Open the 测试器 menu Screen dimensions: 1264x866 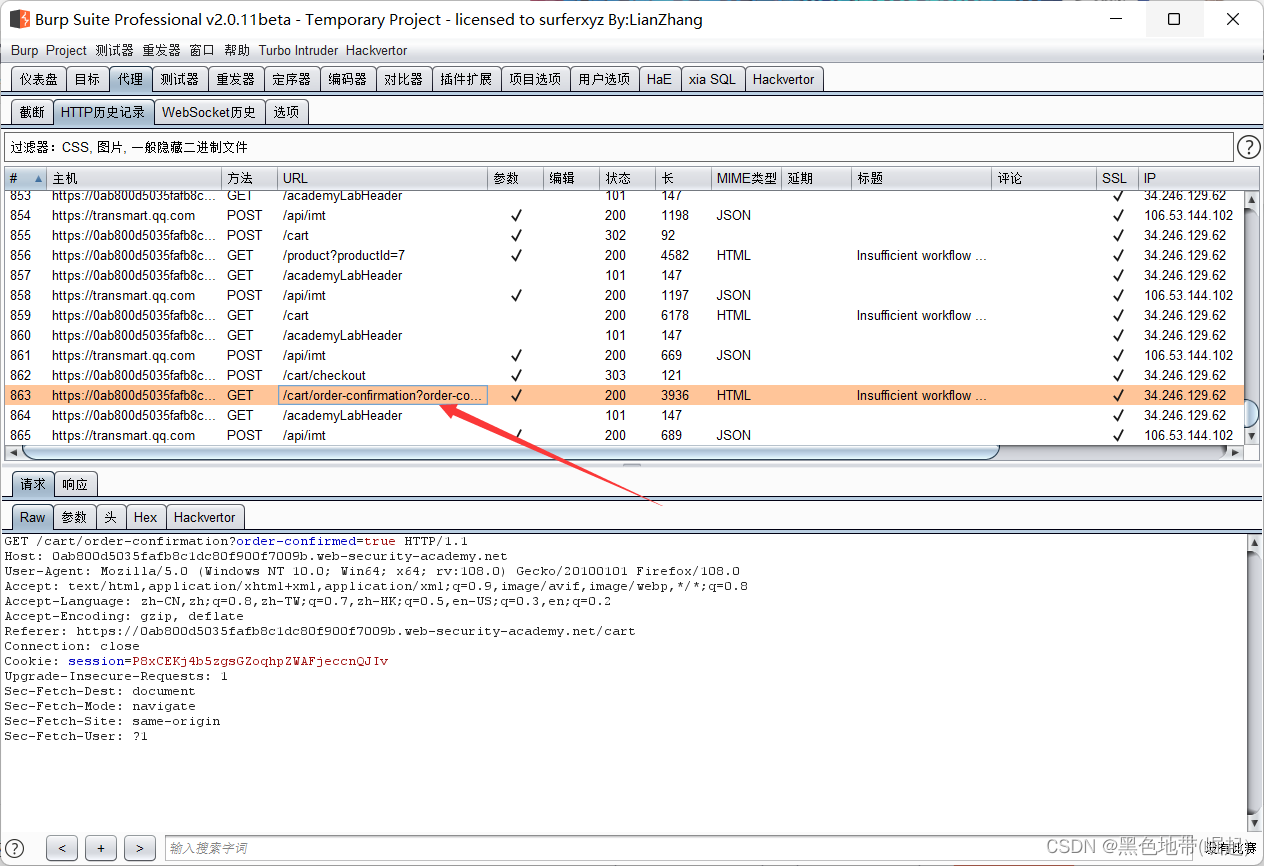[114, 50]
